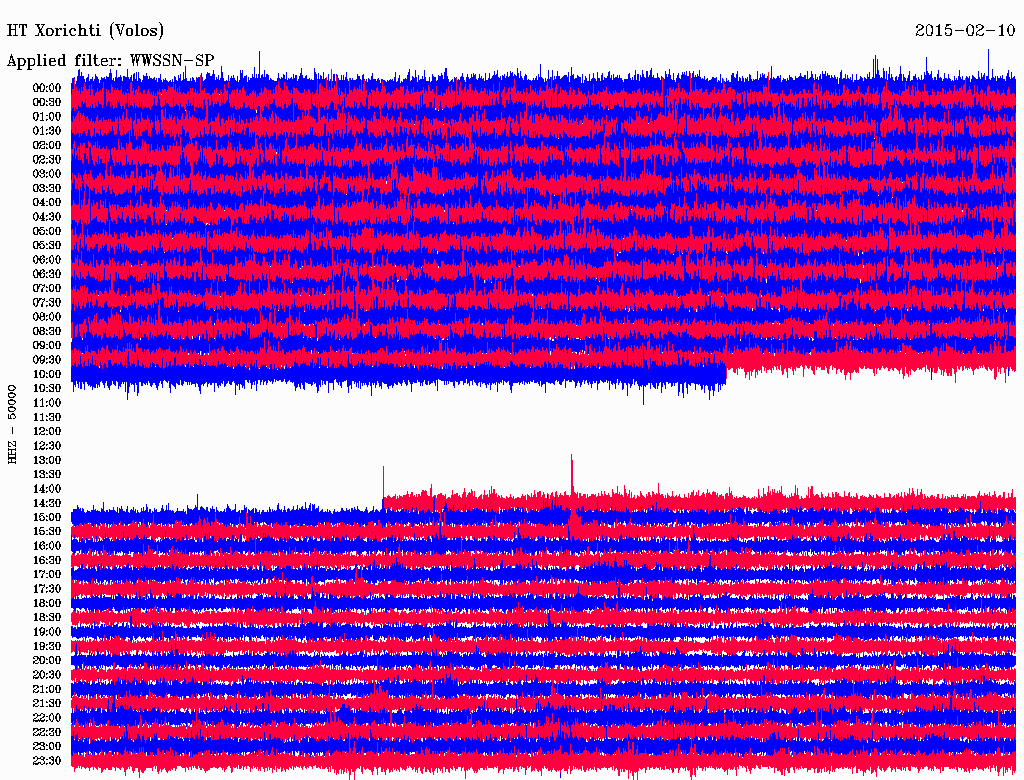This screenshot has width=1024, height=780.
Task: Select the 12:00 time row label
Action: [x=47, y=431]
